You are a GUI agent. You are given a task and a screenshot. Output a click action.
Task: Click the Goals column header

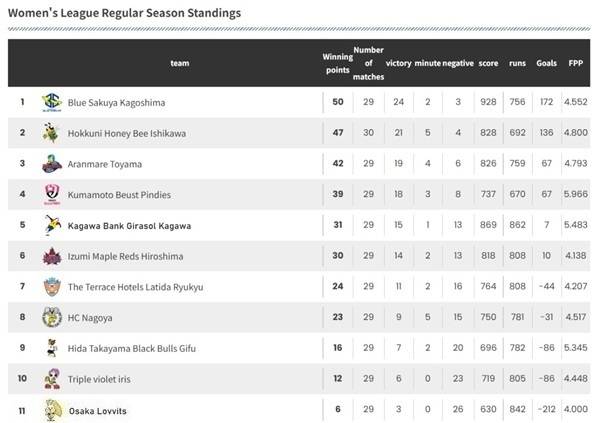tap(546, 63)
